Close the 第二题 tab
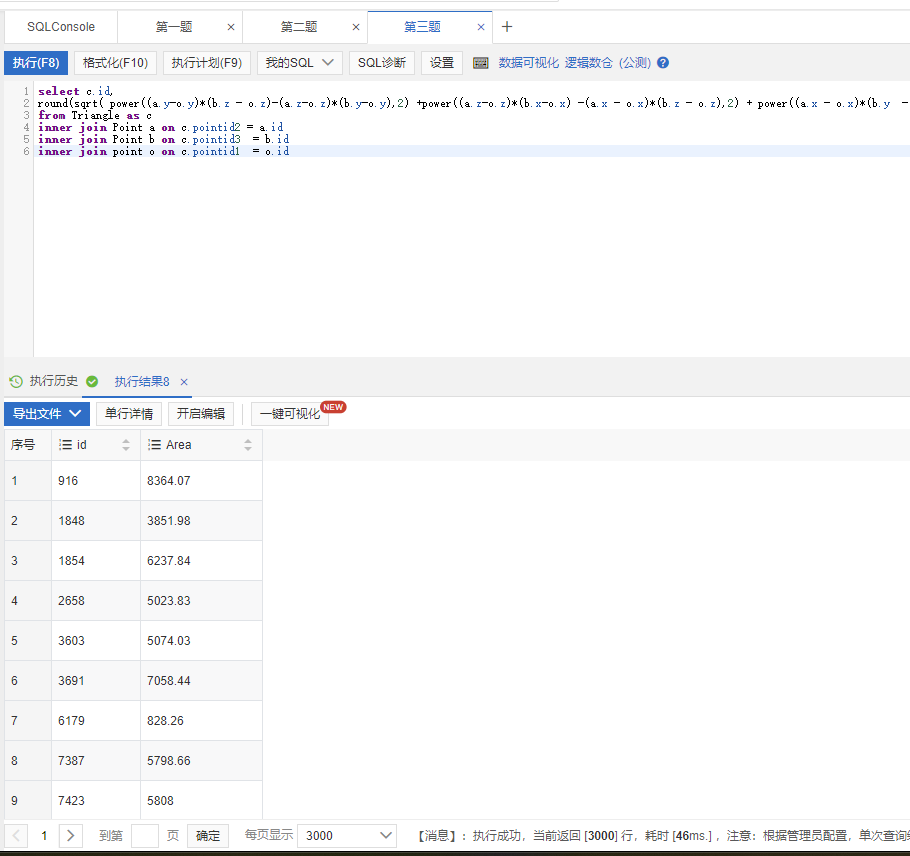Image resolution: width=910 pixels, height=856 pixels. 356,27
